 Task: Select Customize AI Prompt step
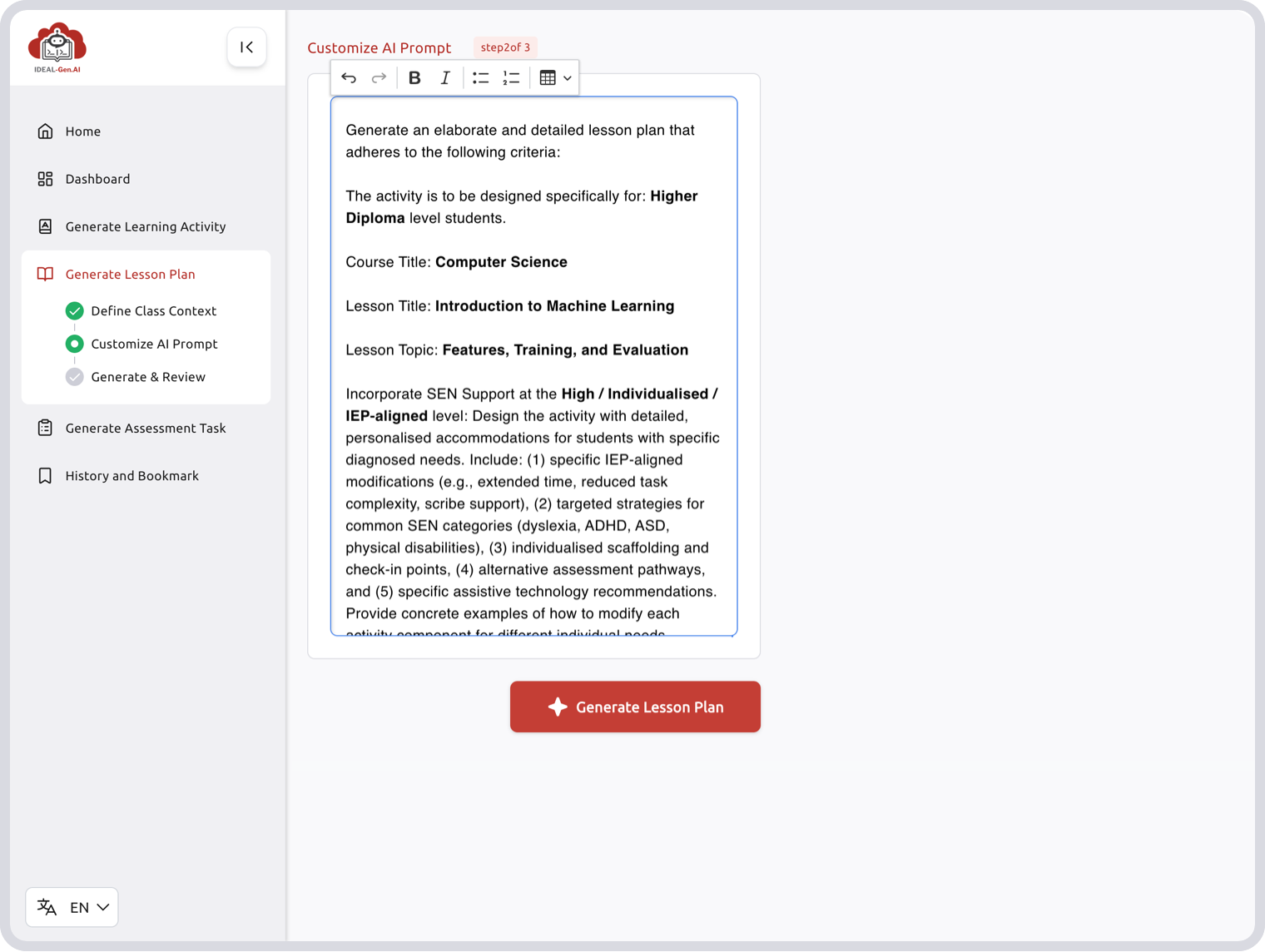155,344
